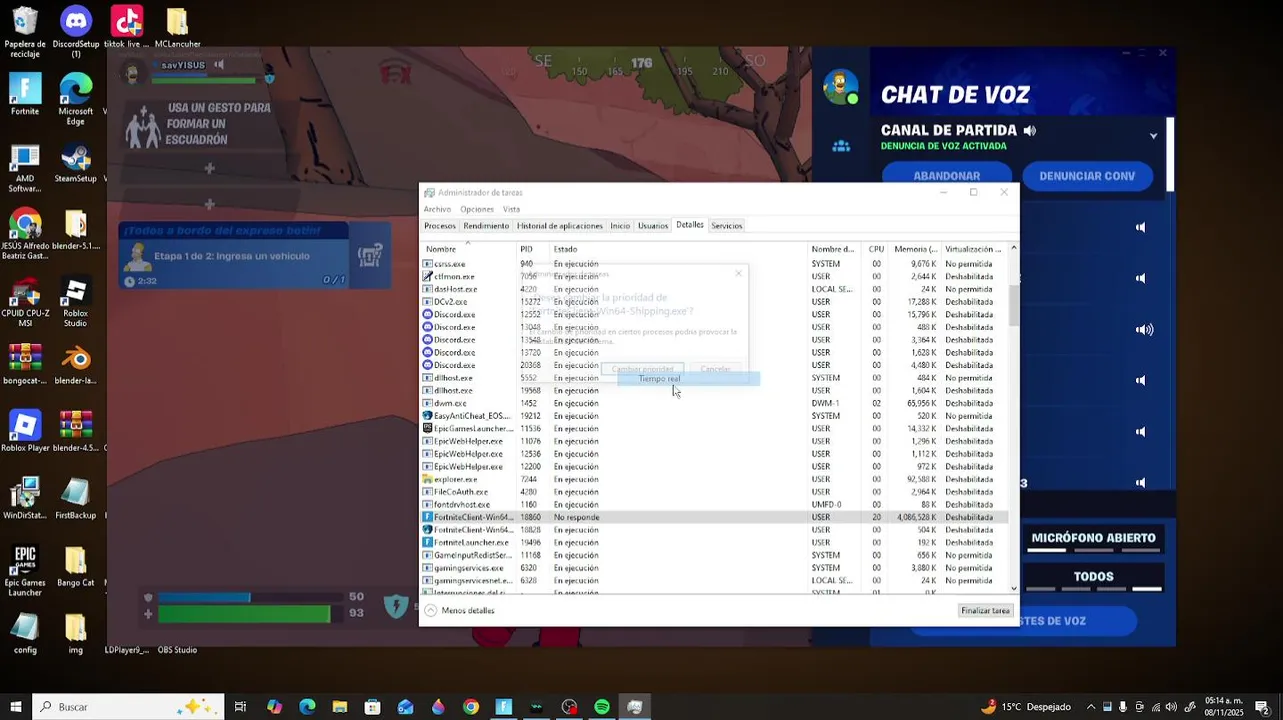This screenshot has height=720, width=1283.
Task: Open the AMD Software desktop shortcut
Action: pyautogui.click(x=25, y=167)
